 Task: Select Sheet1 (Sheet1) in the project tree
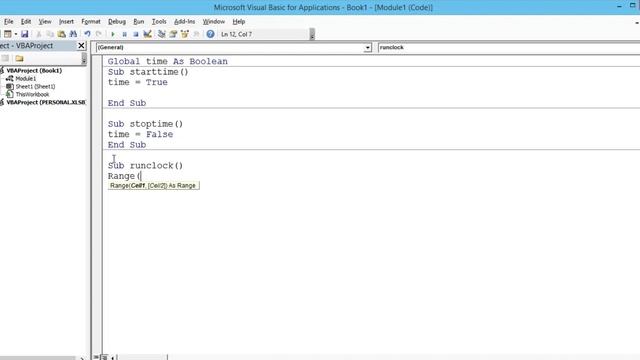click(35, 87)
